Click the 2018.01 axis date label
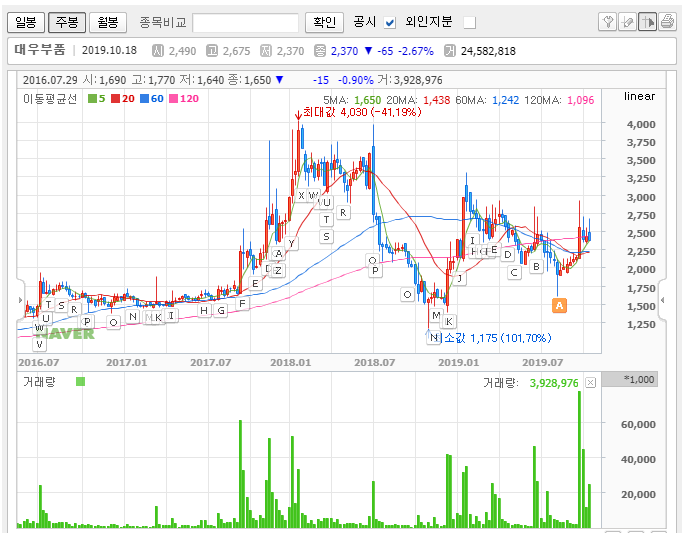 291,363
